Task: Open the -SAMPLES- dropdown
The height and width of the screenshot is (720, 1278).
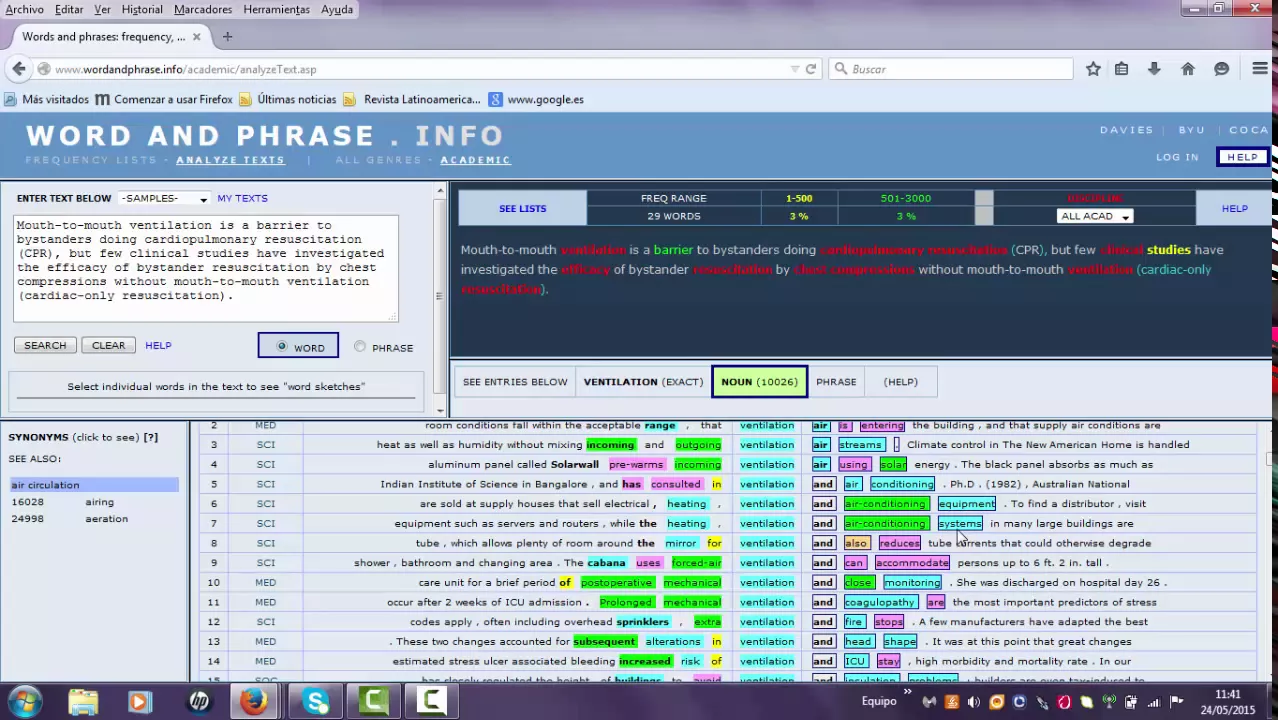Action: point(164,198)
